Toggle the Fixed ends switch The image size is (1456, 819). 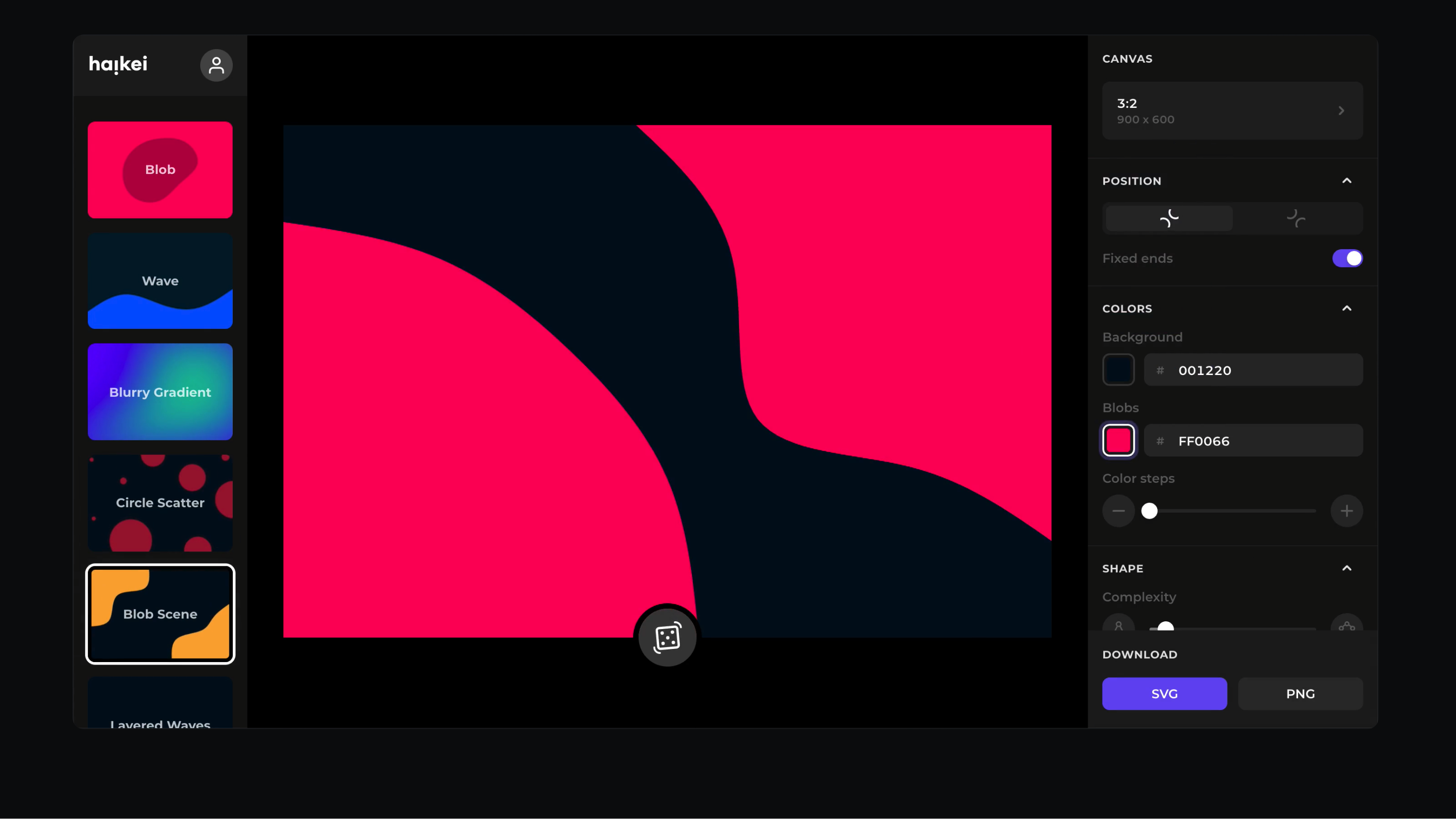(x=1347, y=258)
